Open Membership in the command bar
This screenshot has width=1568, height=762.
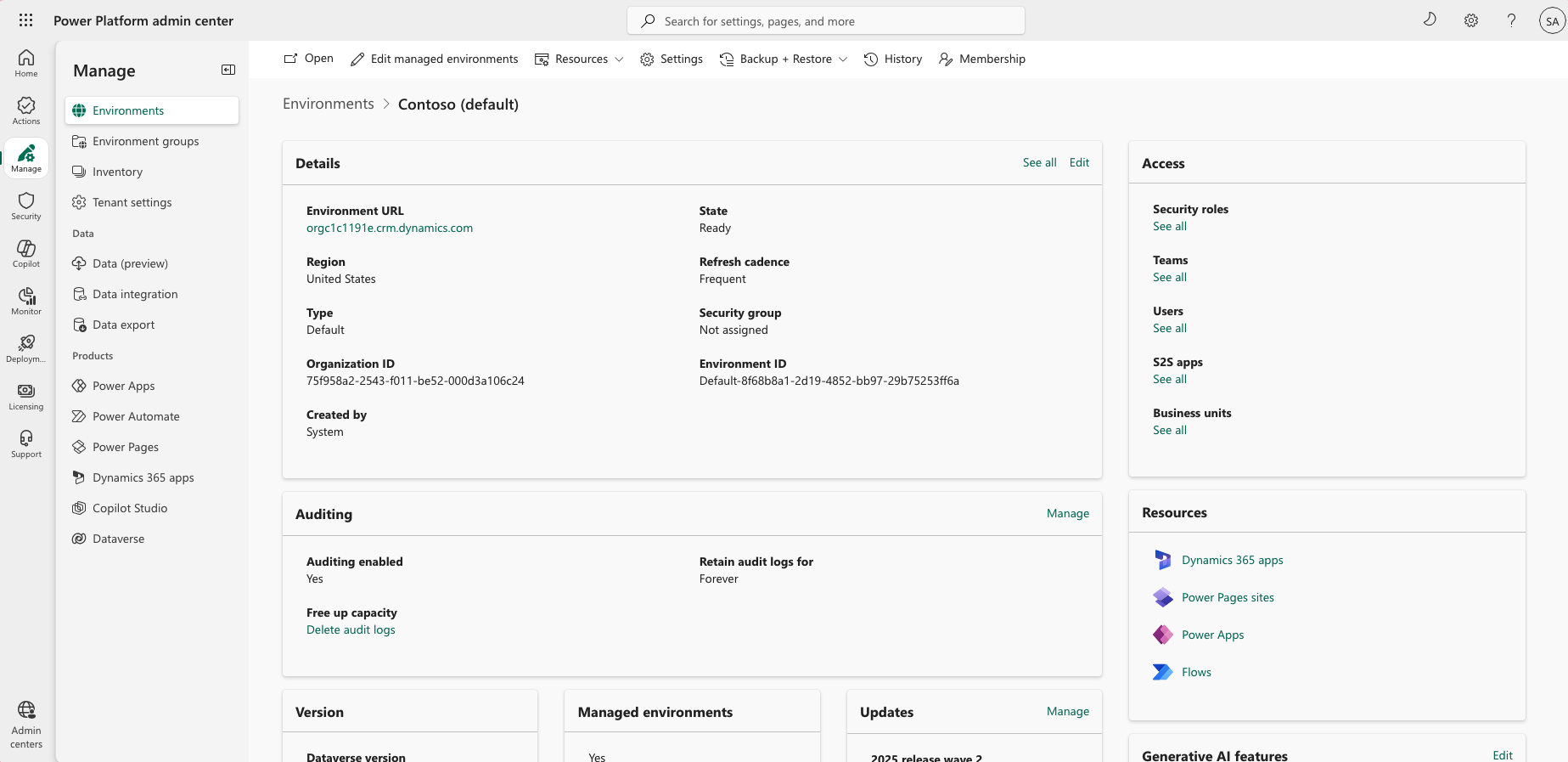982,59
